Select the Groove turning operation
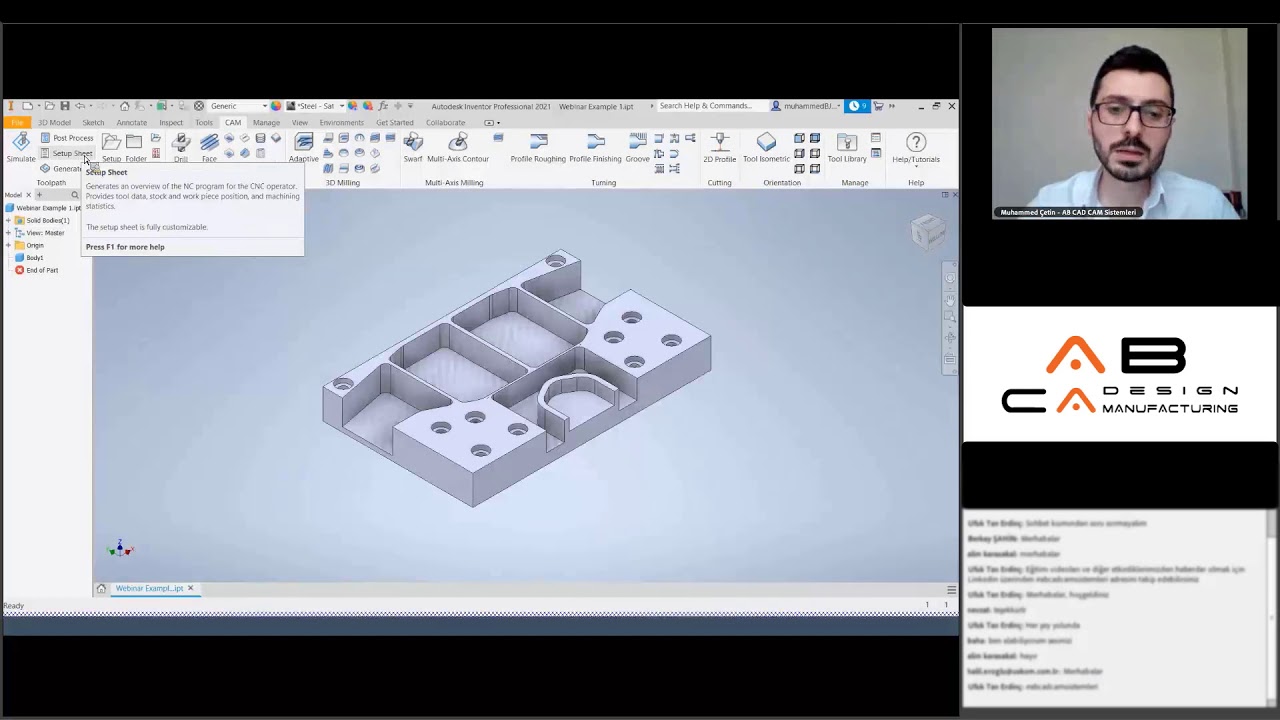1280x720 pixels. click(637, 148)
